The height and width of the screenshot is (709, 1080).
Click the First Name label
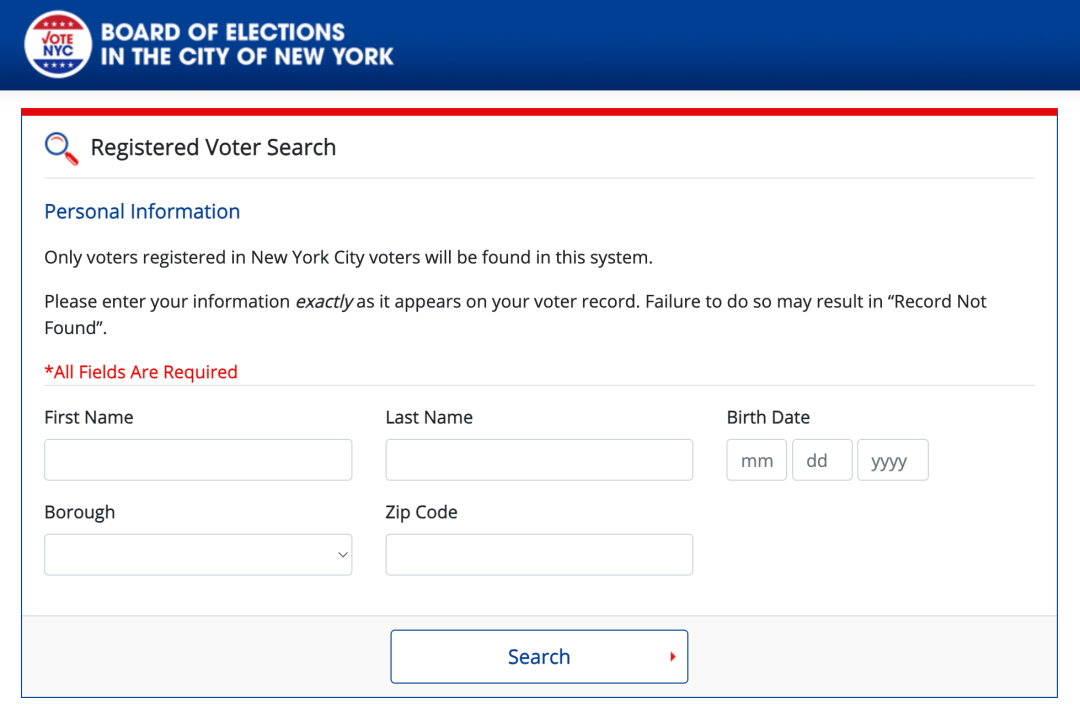tap(89, 418)
